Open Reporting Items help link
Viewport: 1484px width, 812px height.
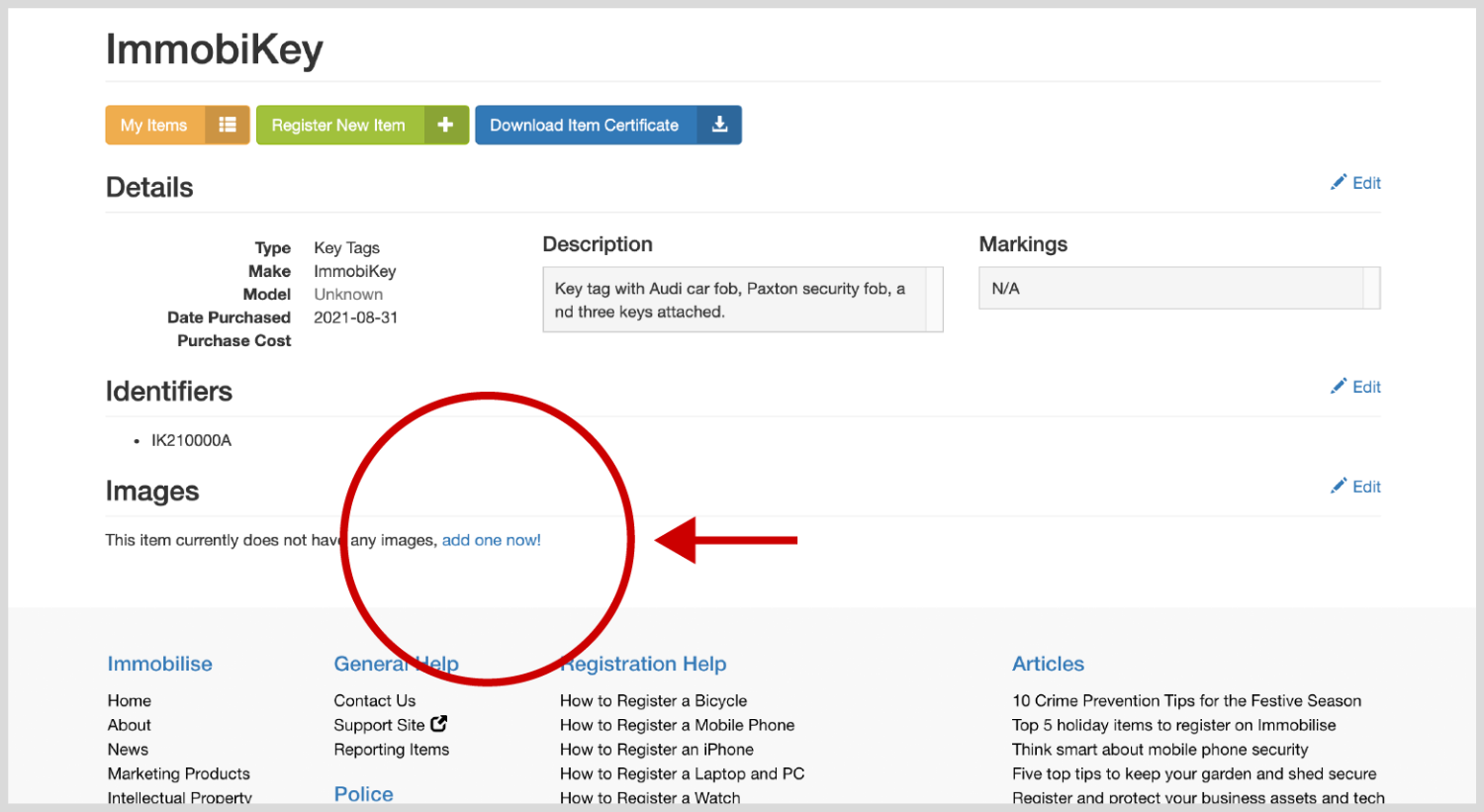click(x=391, y=750)
